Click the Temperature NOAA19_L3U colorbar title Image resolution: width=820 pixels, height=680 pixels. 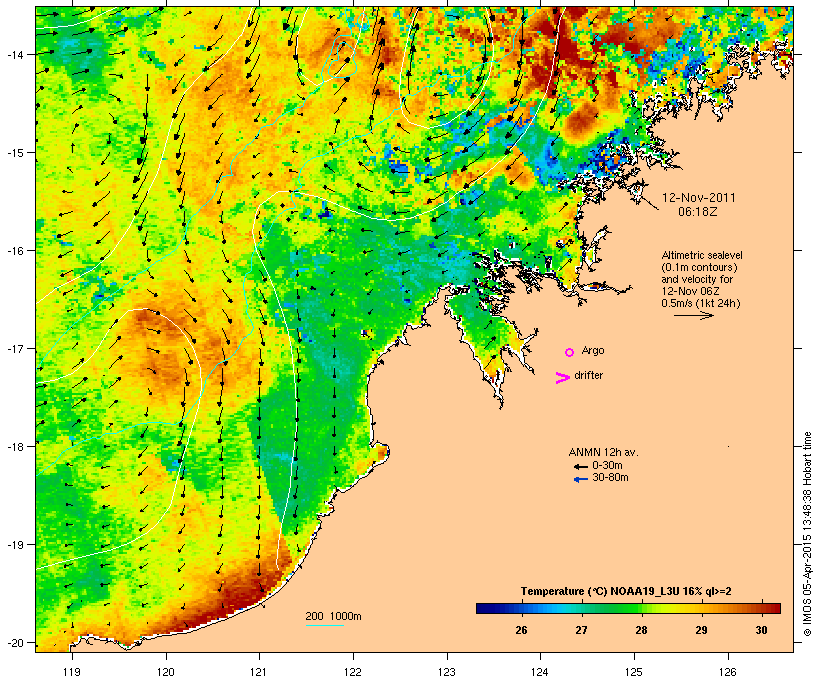pos(626,591)
